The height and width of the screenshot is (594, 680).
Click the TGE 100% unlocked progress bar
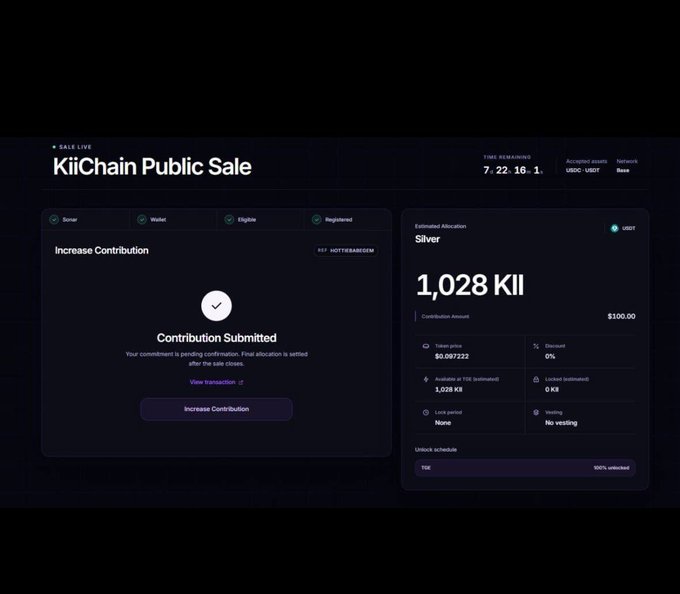pos(525,468)
